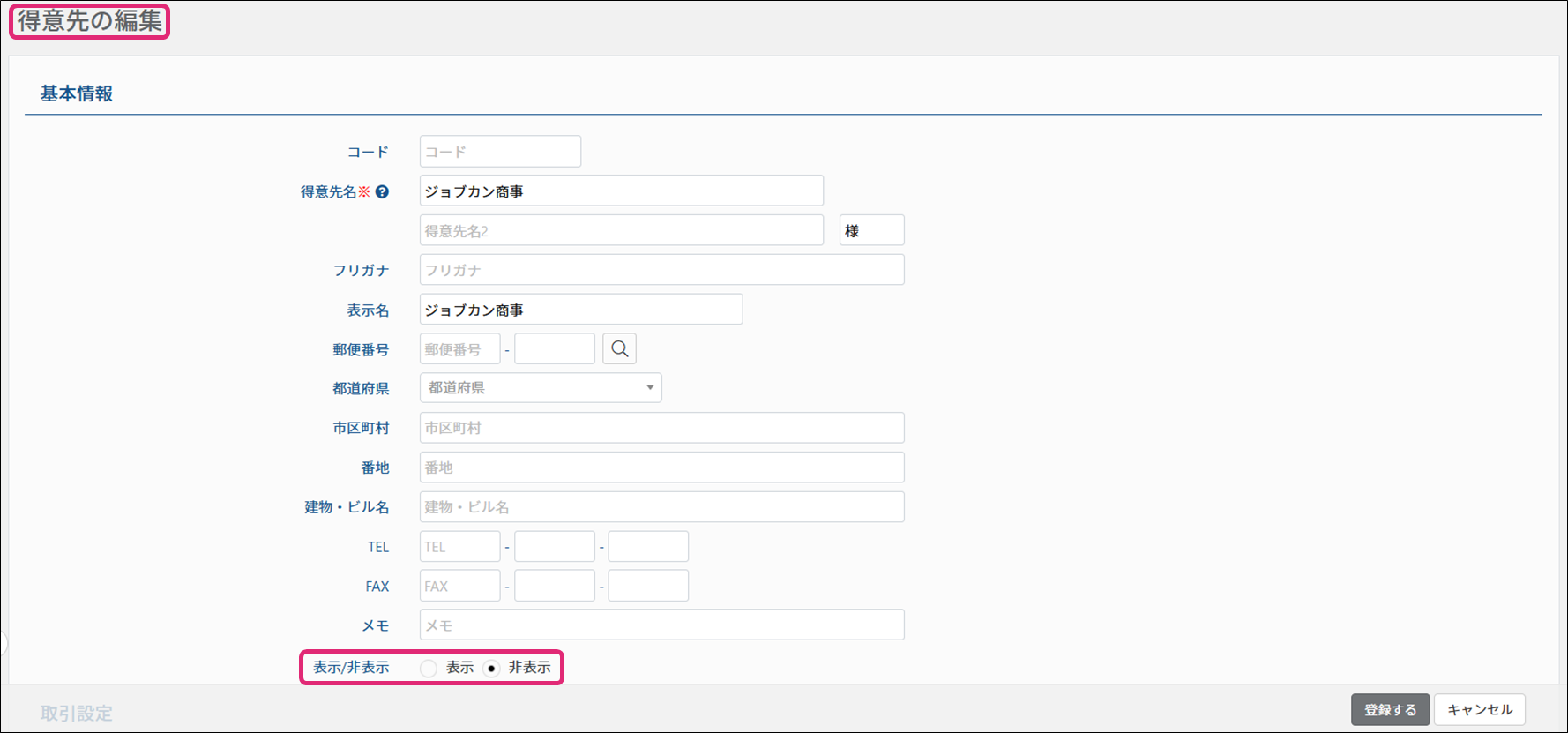1568x733 pixels.
Task: Click the コード input field
Action: click(x=500, y=152)
